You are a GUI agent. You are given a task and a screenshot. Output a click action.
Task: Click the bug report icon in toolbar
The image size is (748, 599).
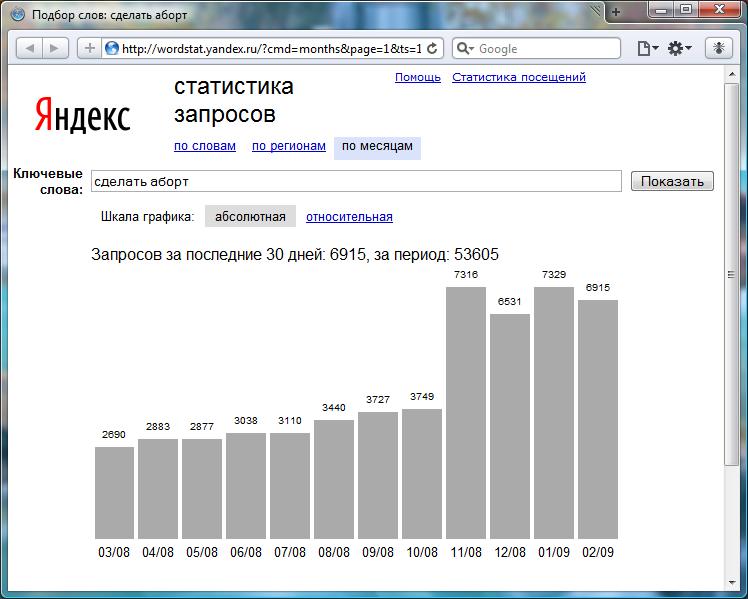[x=719, y=48]
